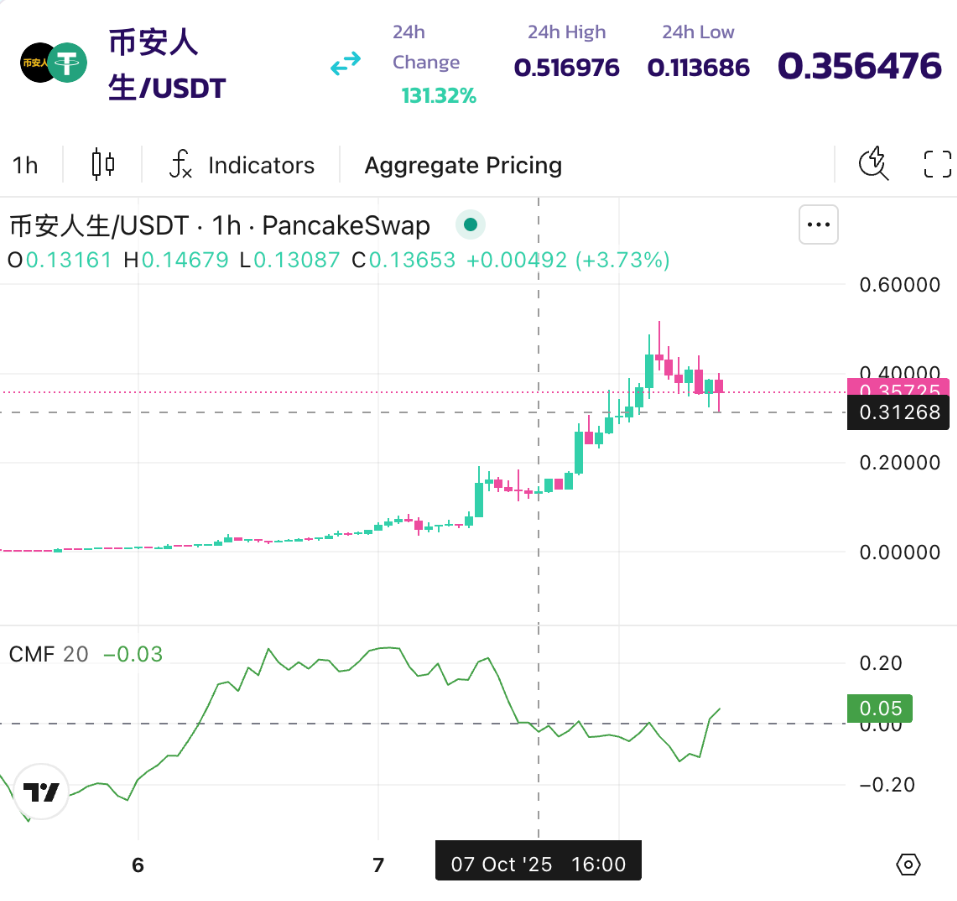
Task: Select the candlestick chart style icon
Action: tap(103, 165)
